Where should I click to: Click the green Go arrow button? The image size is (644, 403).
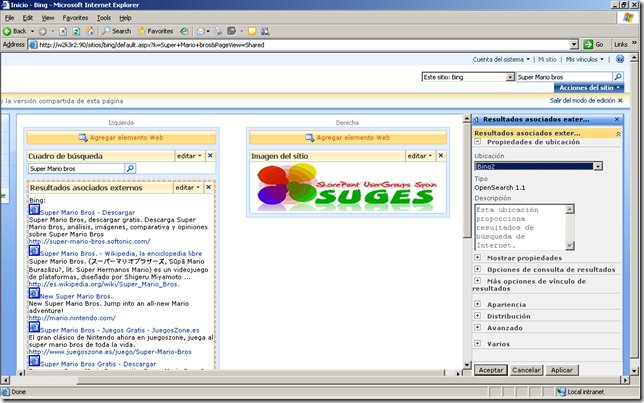pyautogui.click(x=588, y=44)
